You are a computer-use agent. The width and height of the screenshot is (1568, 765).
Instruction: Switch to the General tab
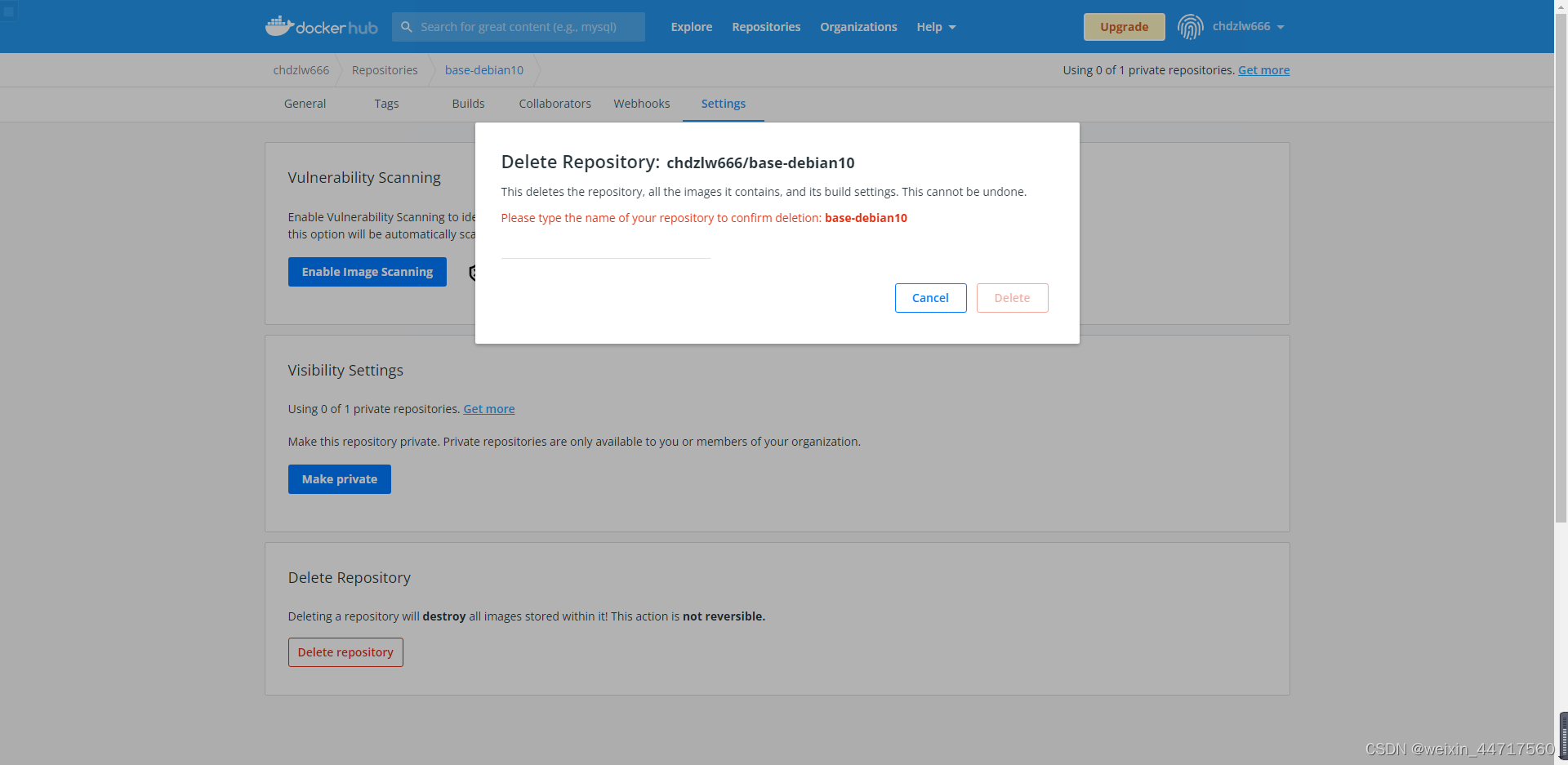(305, 104)
